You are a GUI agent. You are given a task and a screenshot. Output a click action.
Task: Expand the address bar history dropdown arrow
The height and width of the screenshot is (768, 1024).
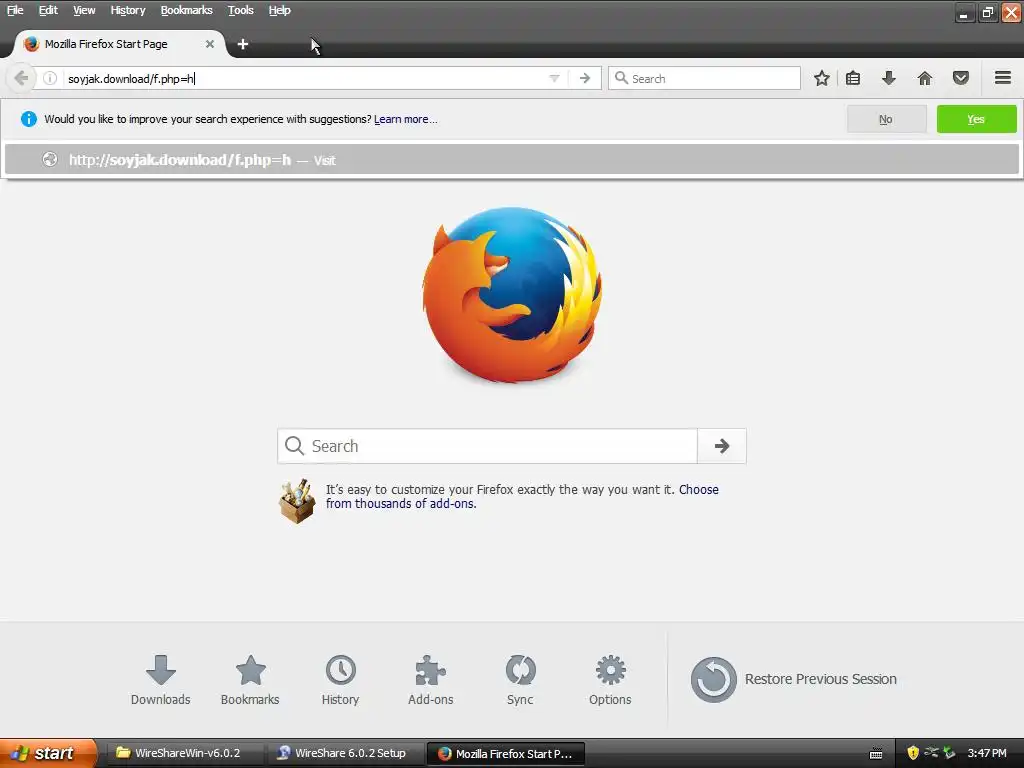tap(554, 78)
